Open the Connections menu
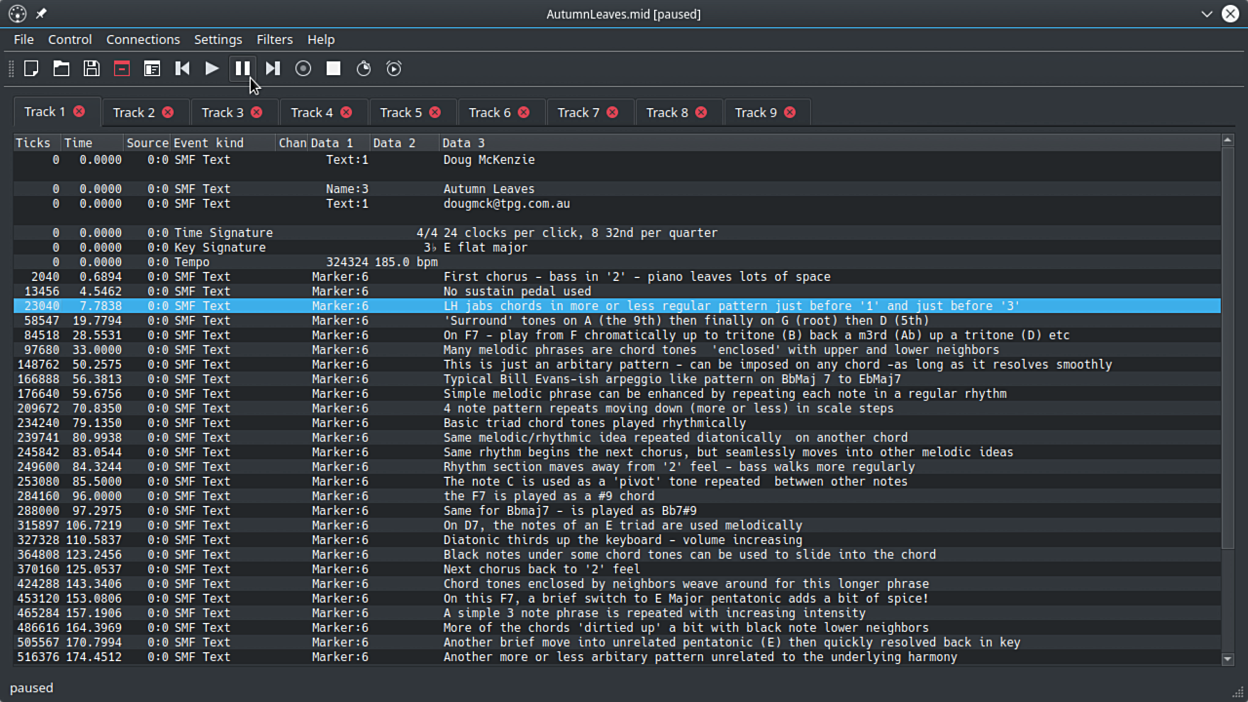The width and height of the screenshot is (1248, 702). [143, 39]
